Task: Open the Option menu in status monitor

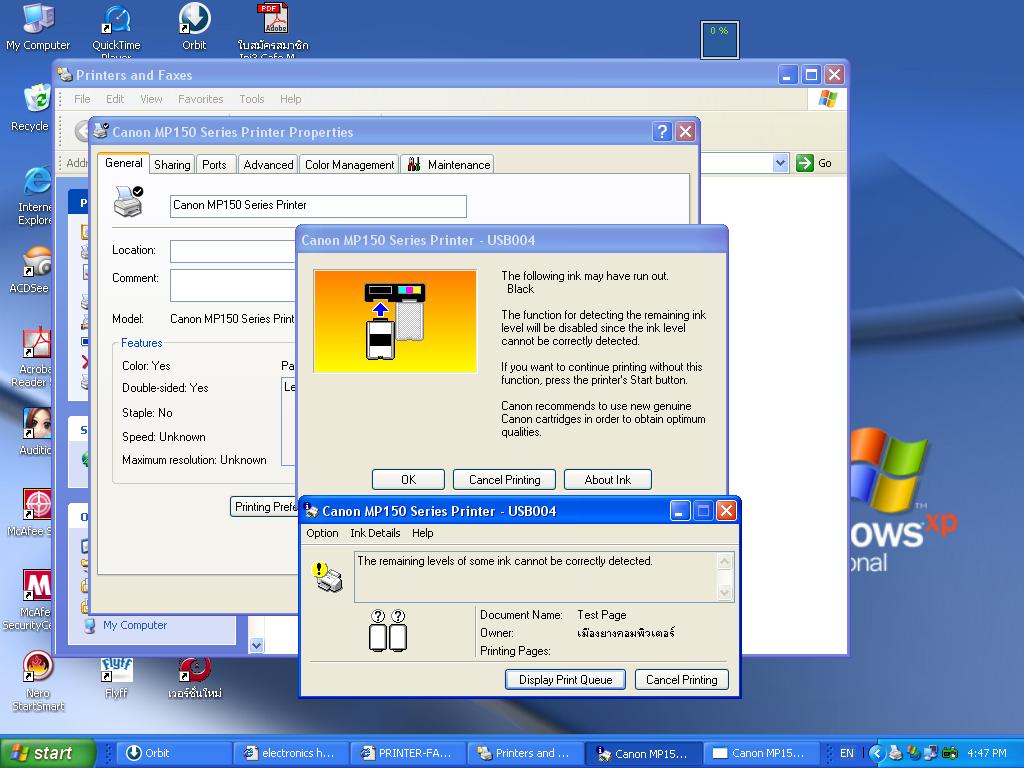Action: [323, 533]
